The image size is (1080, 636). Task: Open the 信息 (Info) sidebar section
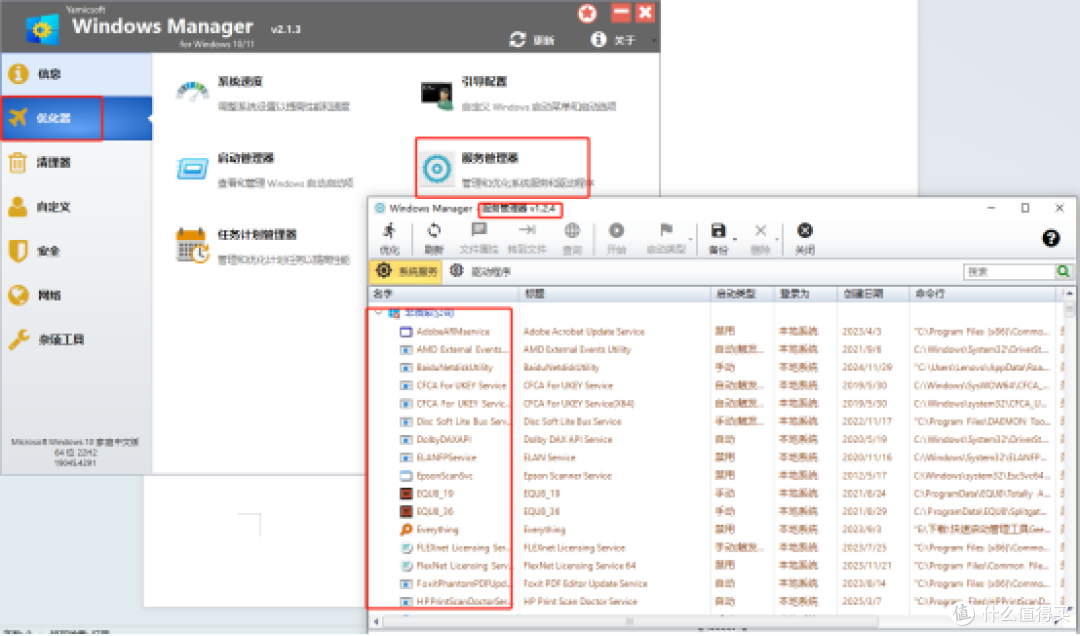pyautogui.click(x=76, y=74)
